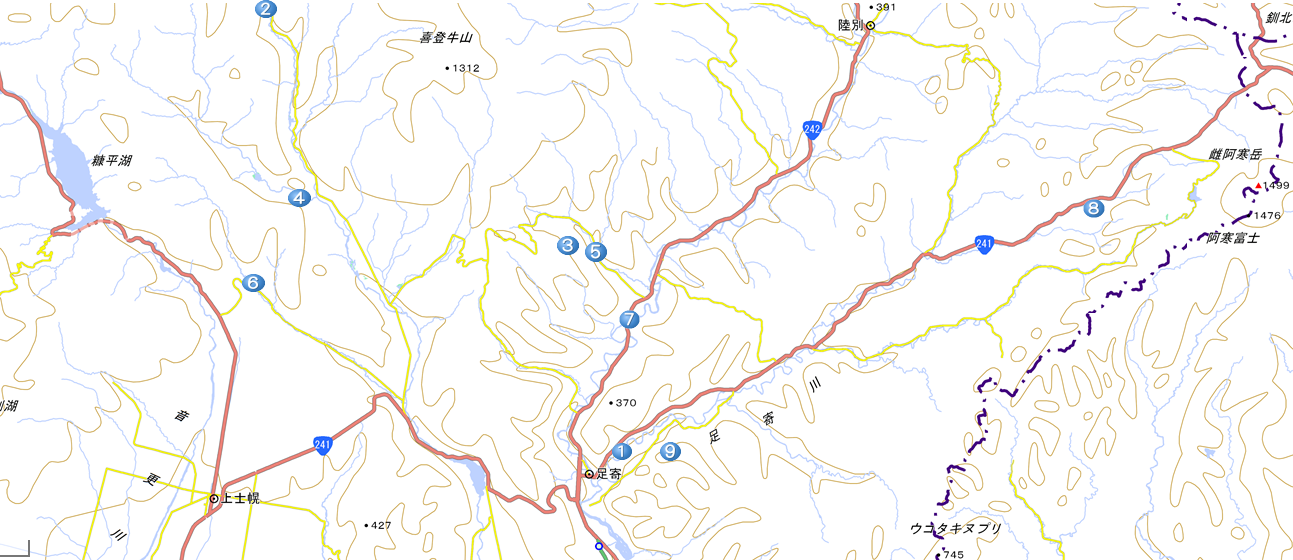Select blue marker number 4
Image resolution: width=1293 pixels, height=560 pixels.
tap(298, 198)
